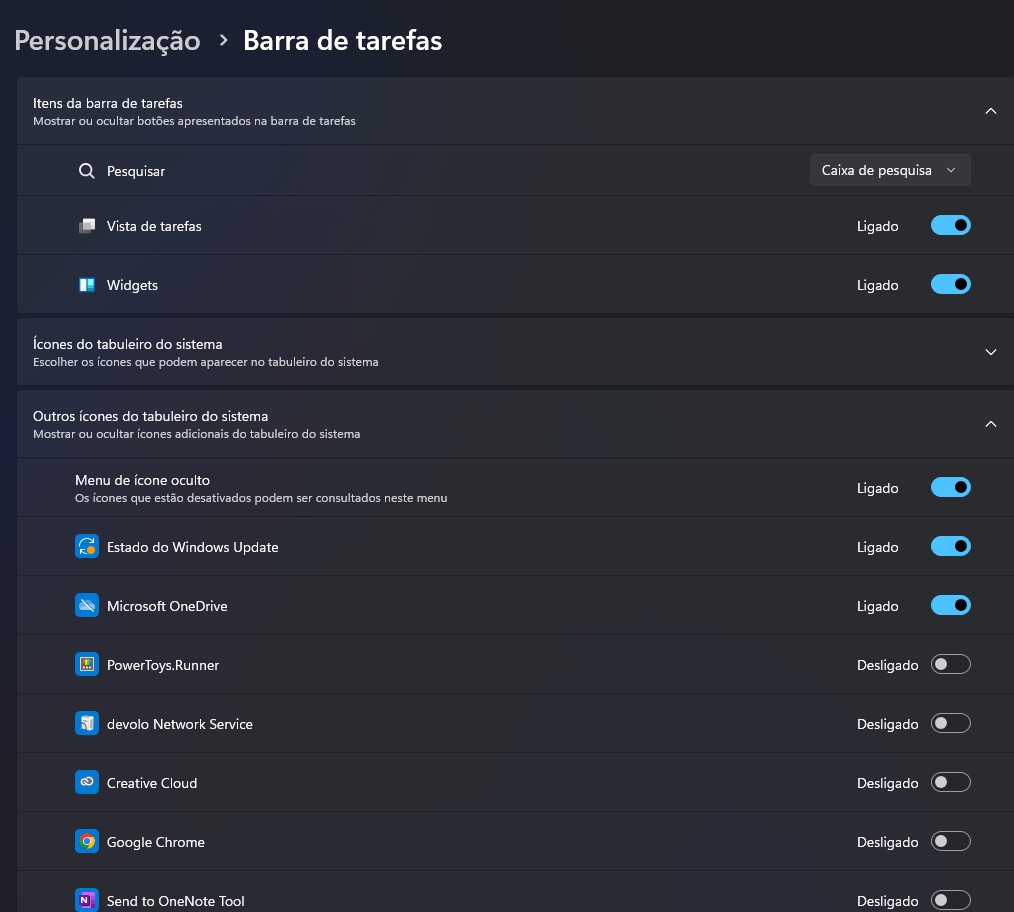Collapse Outros ícones do tabuleiro section
This screenshot has height=912, width=1014.
coord(990,424)
